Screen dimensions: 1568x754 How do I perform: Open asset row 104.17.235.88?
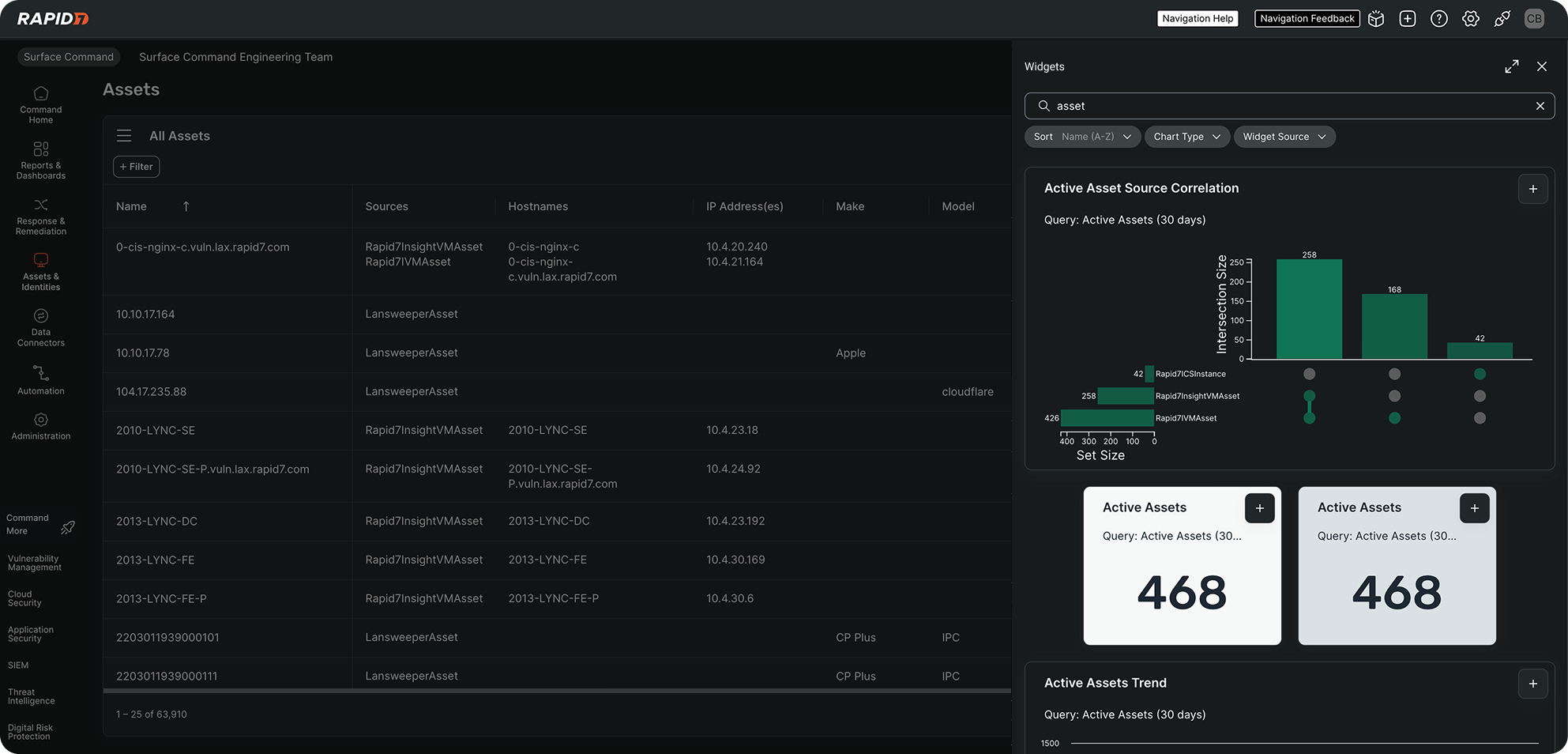152,392
